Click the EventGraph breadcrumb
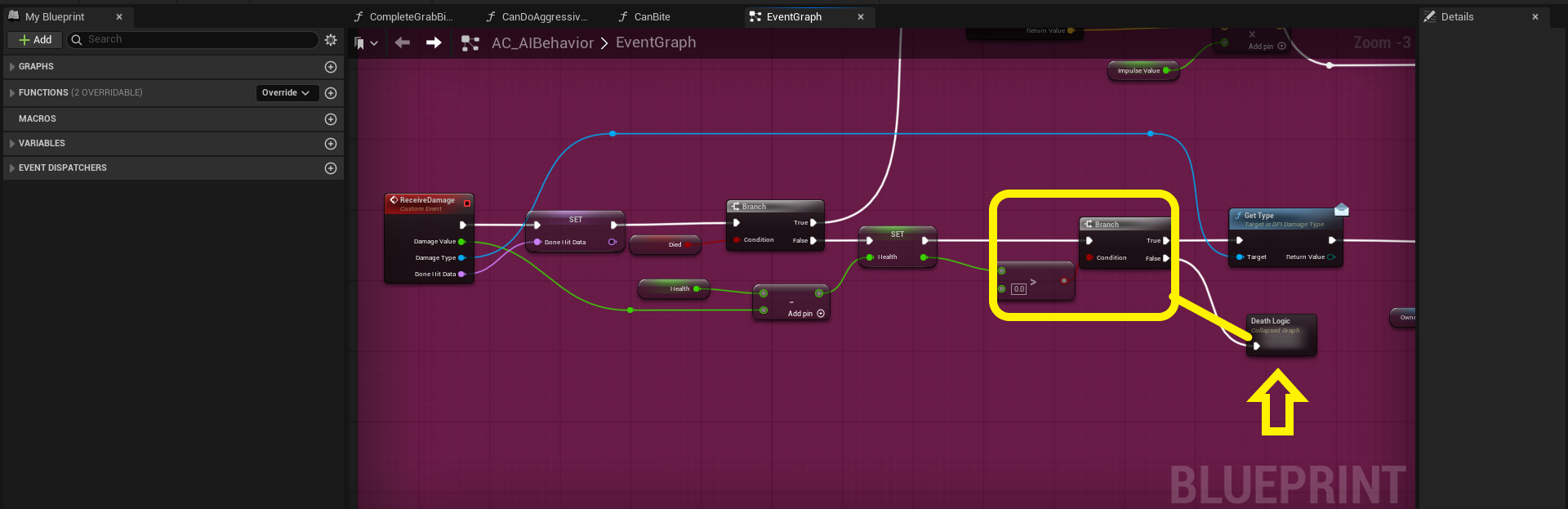This screenshot has width=1568, height=509. pos(656,42)
